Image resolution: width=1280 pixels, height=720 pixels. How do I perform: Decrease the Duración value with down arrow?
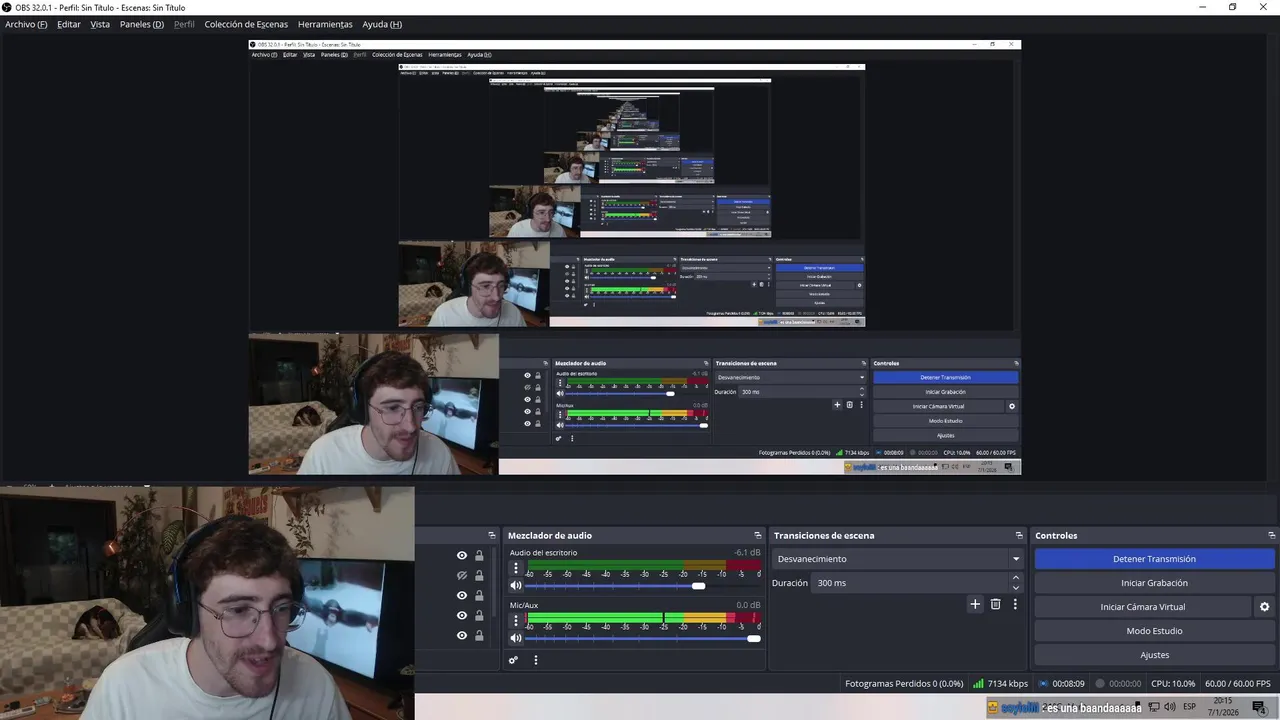point(1016,588)
